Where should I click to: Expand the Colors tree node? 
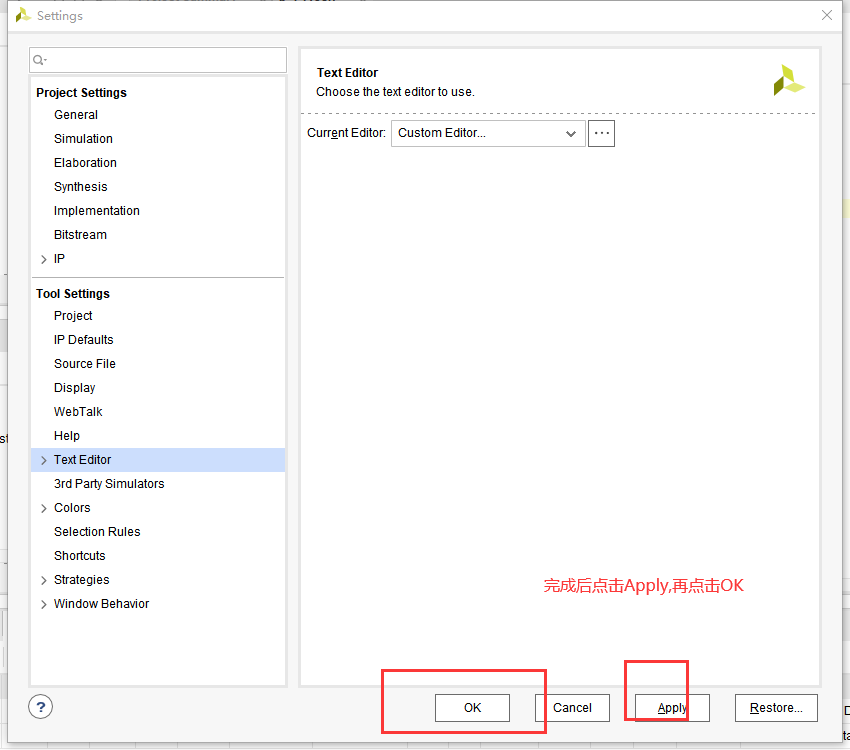click(44, 508)
